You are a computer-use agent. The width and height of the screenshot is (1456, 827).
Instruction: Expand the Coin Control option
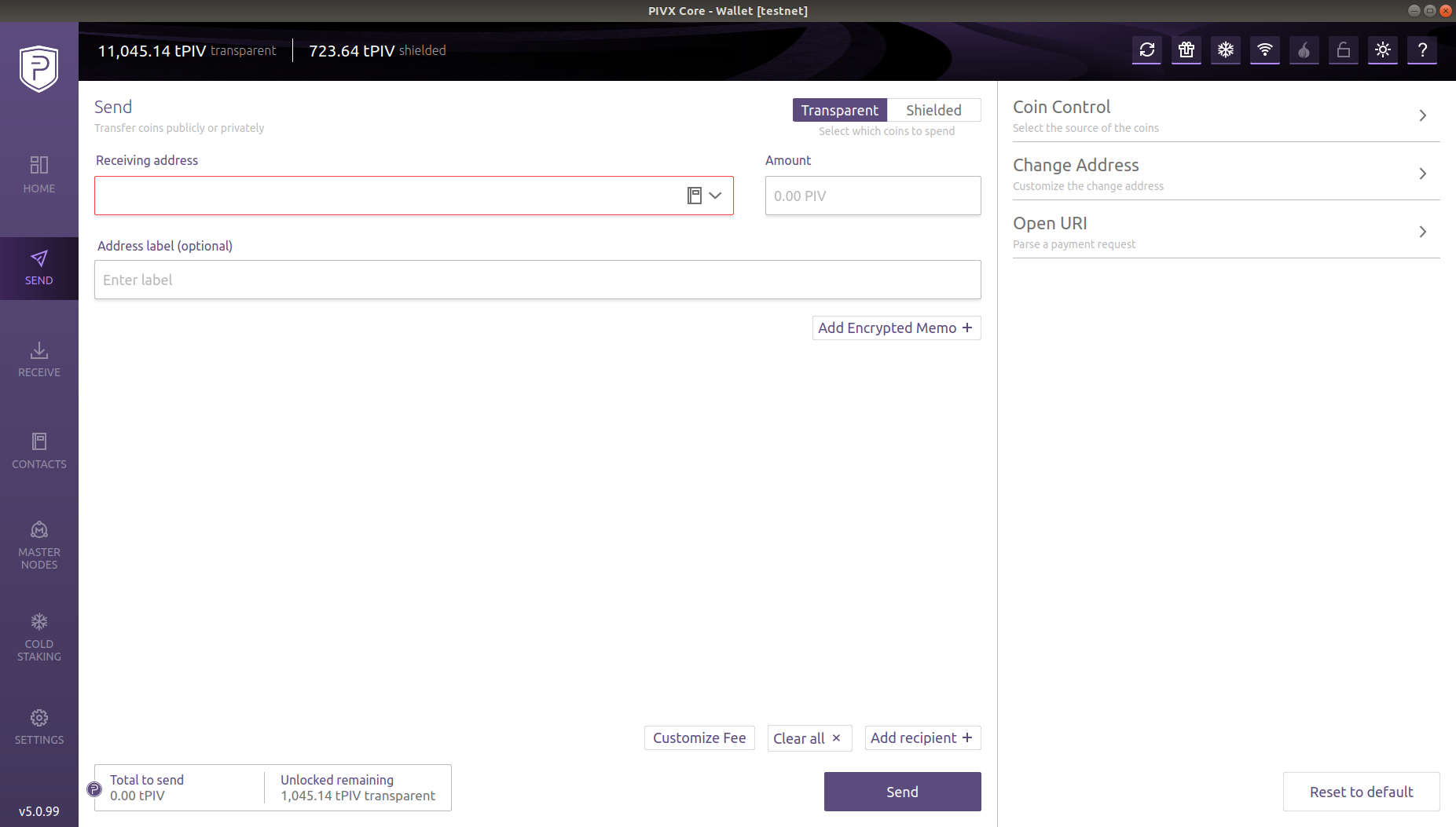click(x=1226, y=115)
